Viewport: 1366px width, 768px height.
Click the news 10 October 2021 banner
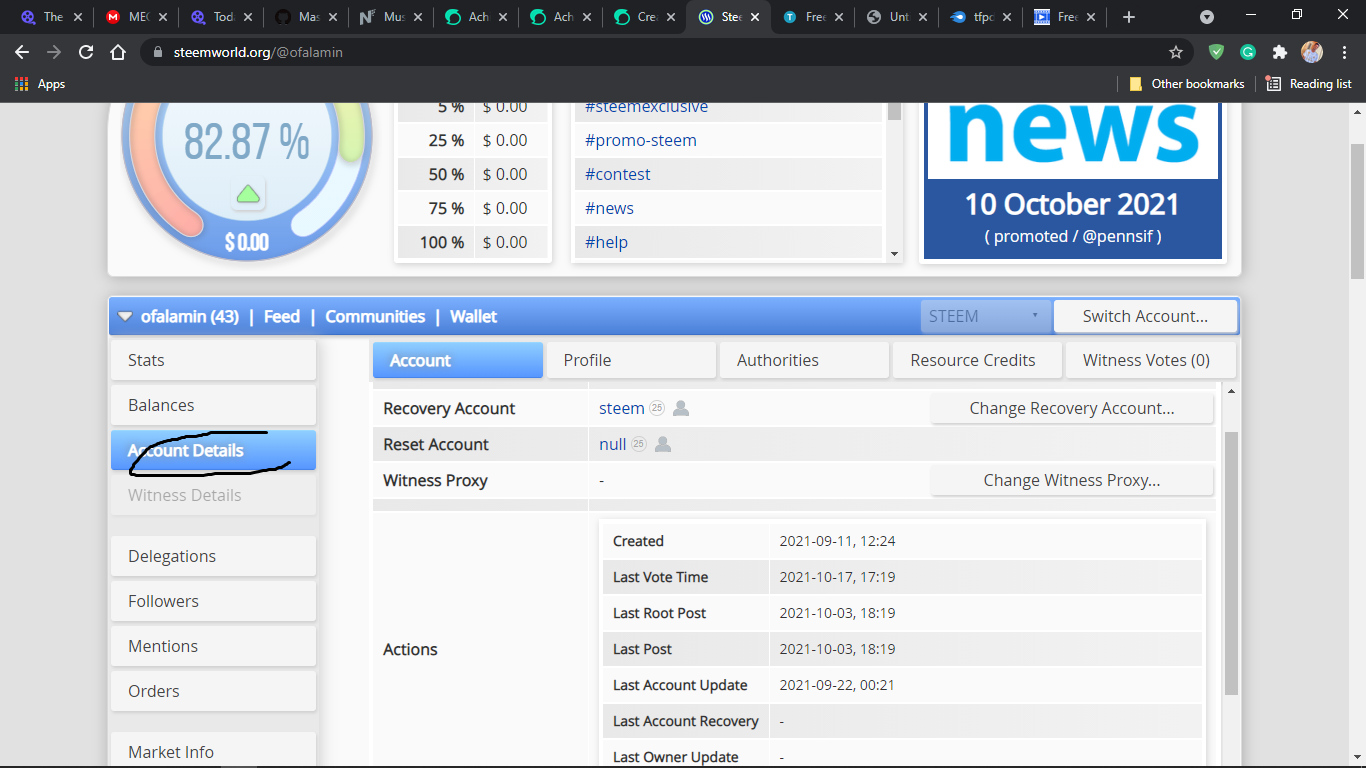pyautogui.click(x=1073, y=180)
